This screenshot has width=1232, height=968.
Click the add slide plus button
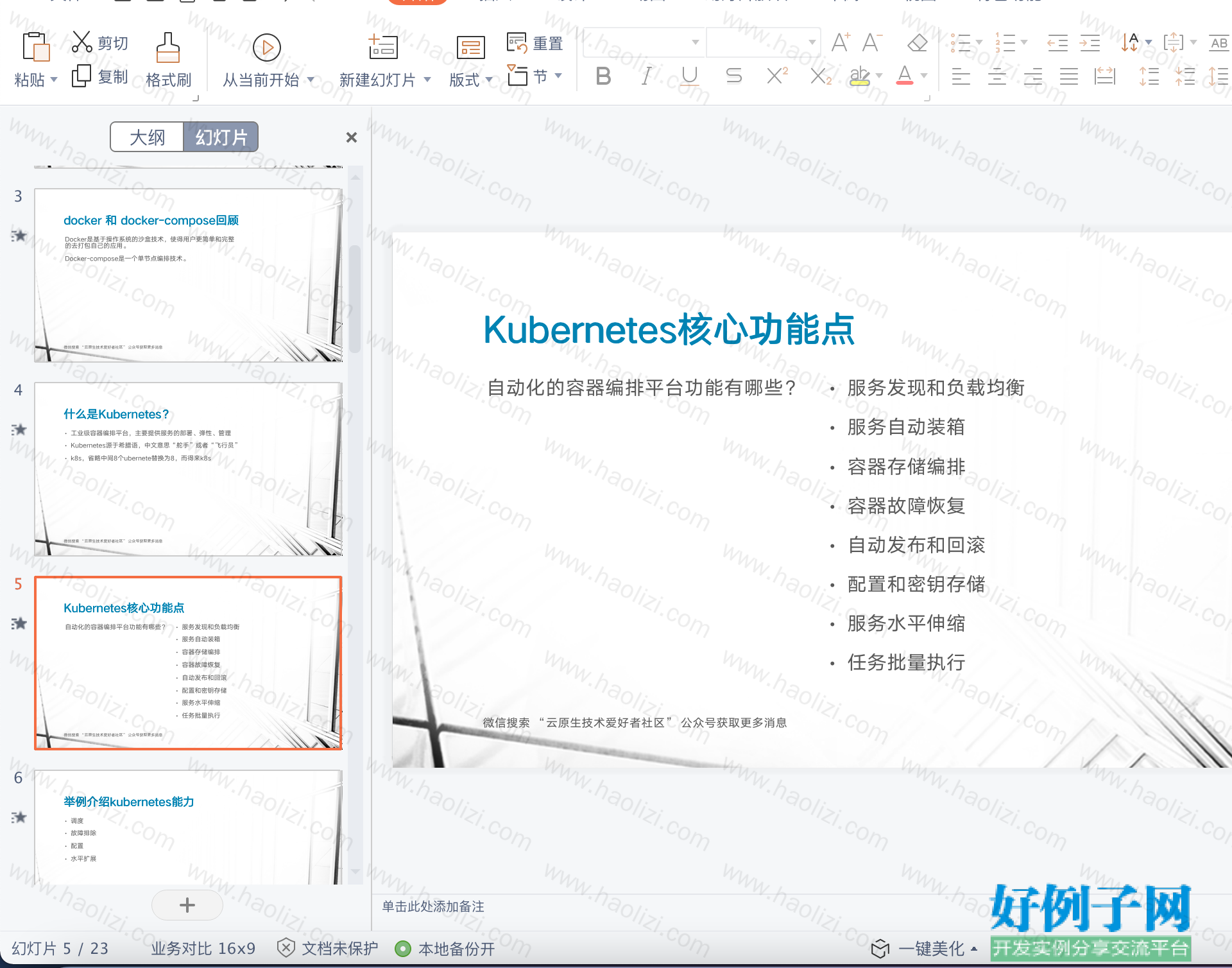[x=187, y=905]
